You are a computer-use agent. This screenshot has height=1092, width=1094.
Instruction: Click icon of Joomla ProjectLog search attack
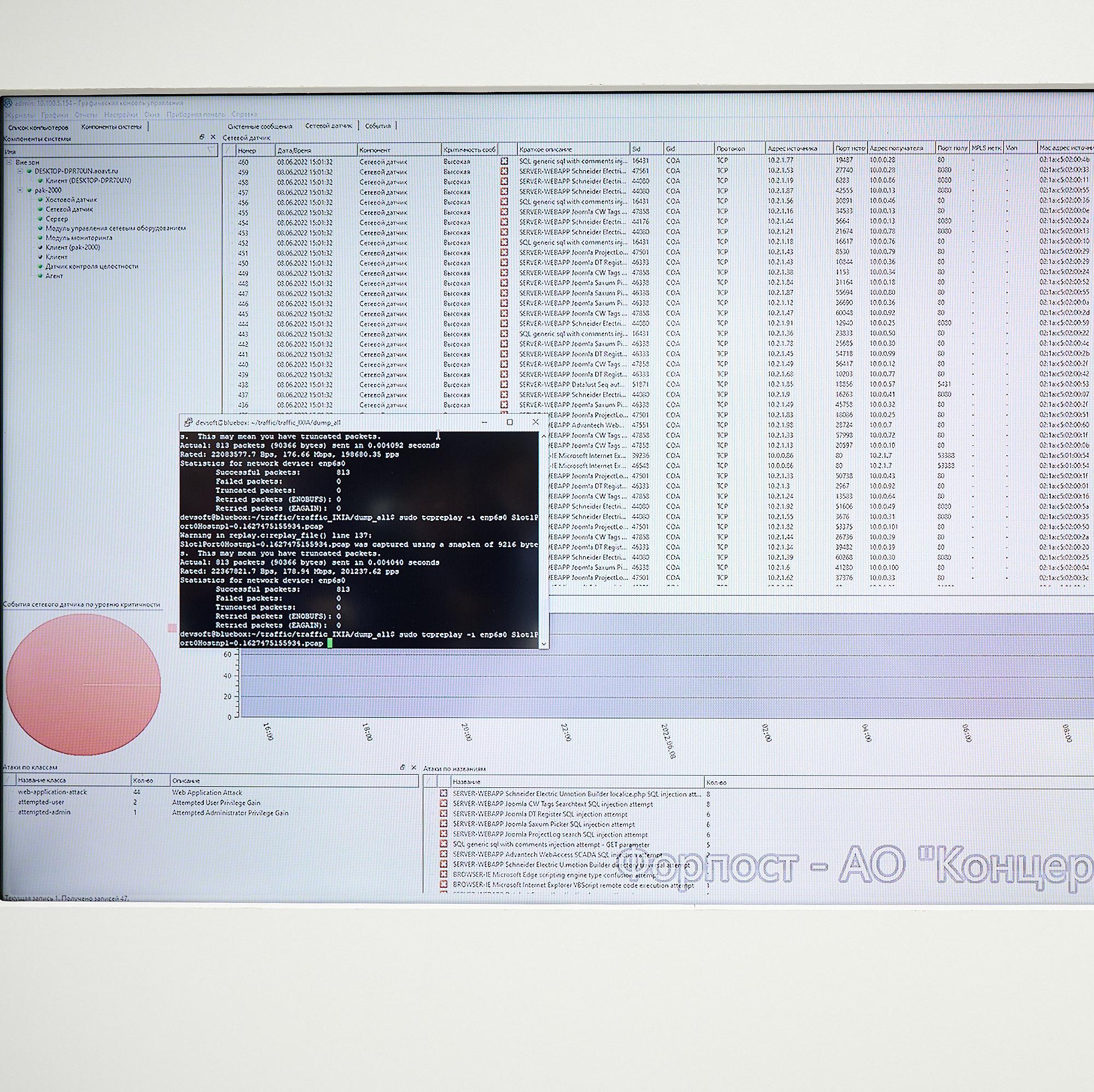pyautogui.click(x=444, y=834)
